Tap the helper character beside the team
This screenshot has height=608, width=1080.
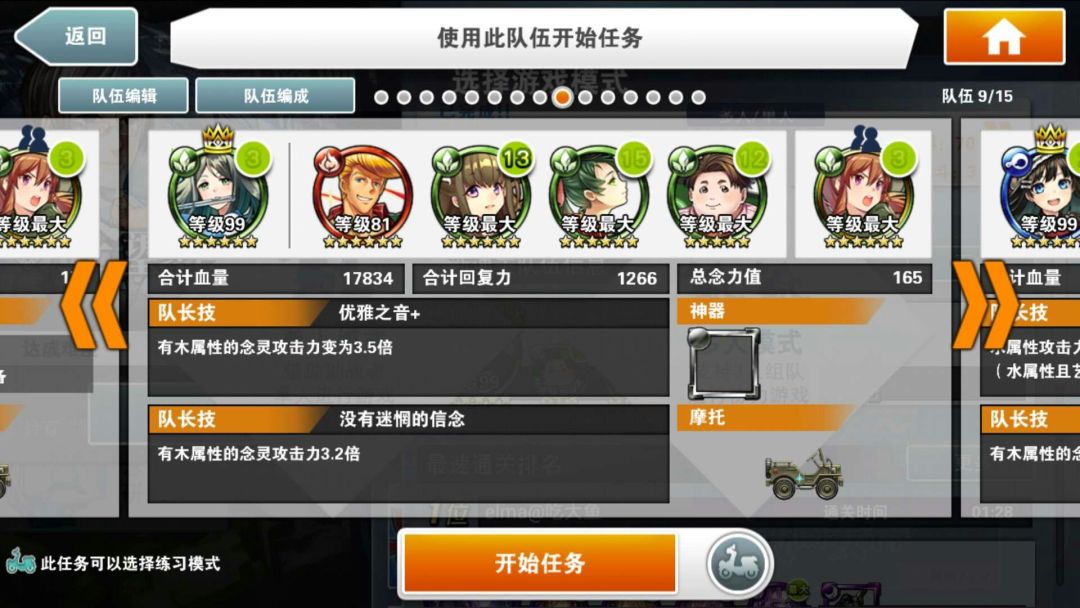click(x=864, y=192)
